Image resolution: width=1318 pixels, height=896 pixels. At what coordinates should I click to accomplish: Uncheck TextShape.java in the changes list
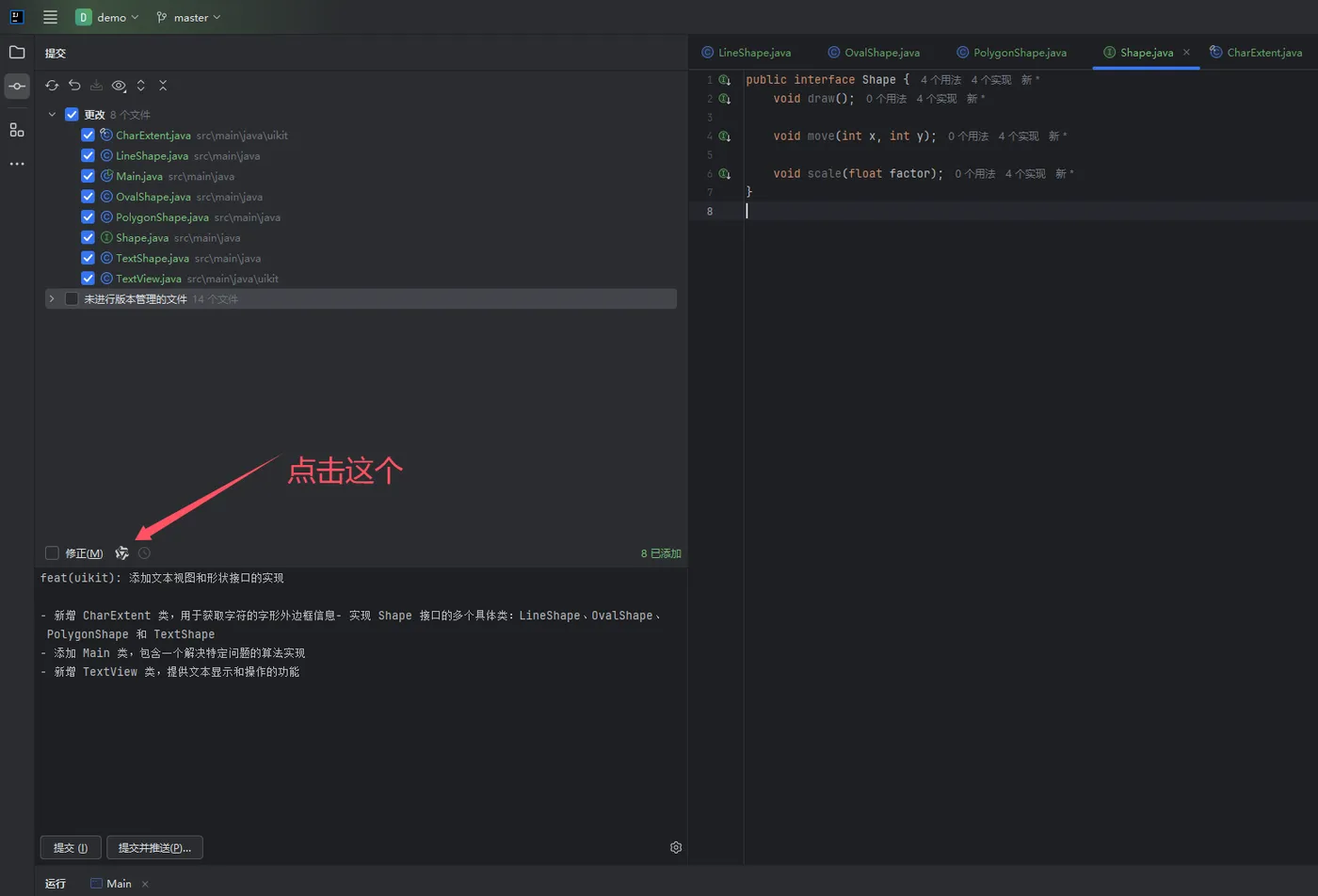pos(88,258)
